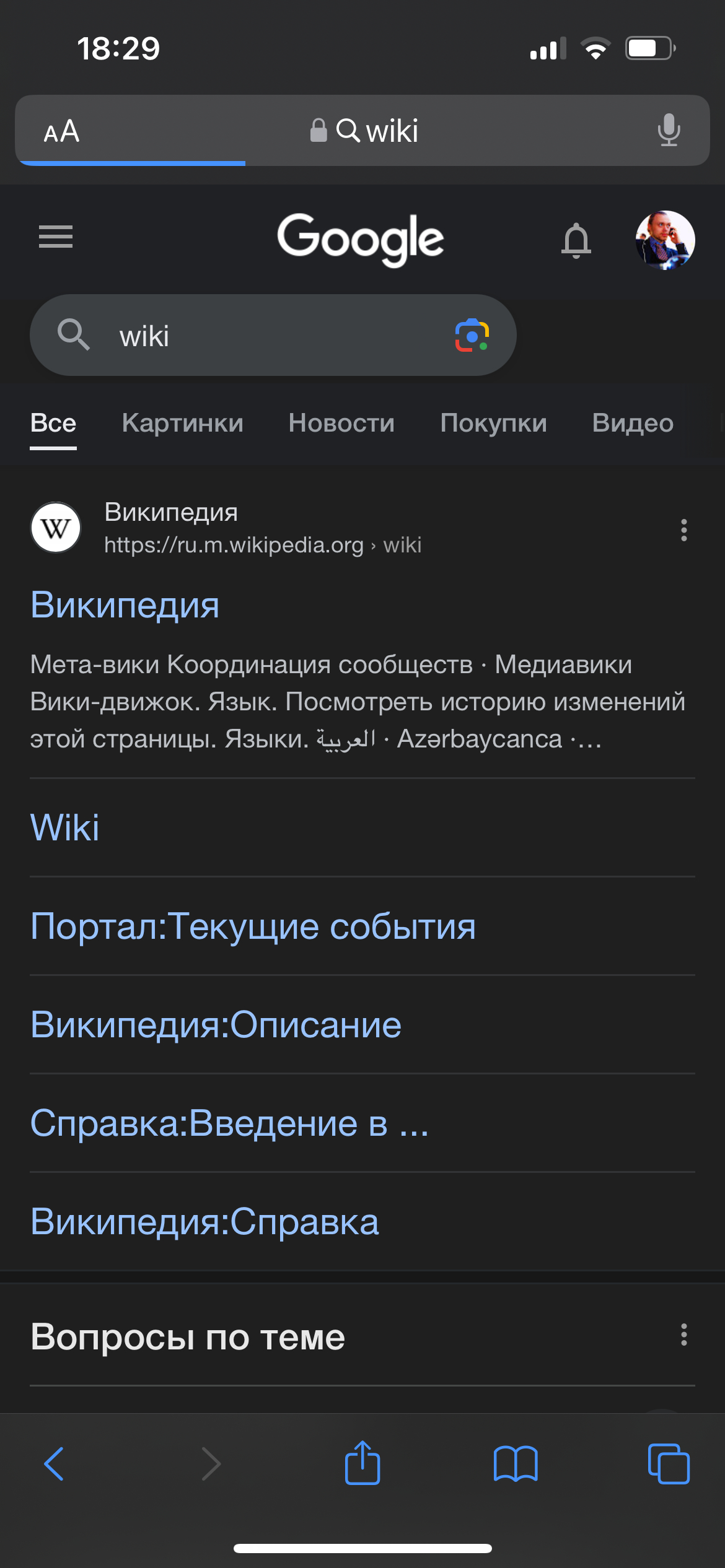Select the Видео search tab
The width and height of the screenshot is (725, 1568).
click(x=633, y=423)
